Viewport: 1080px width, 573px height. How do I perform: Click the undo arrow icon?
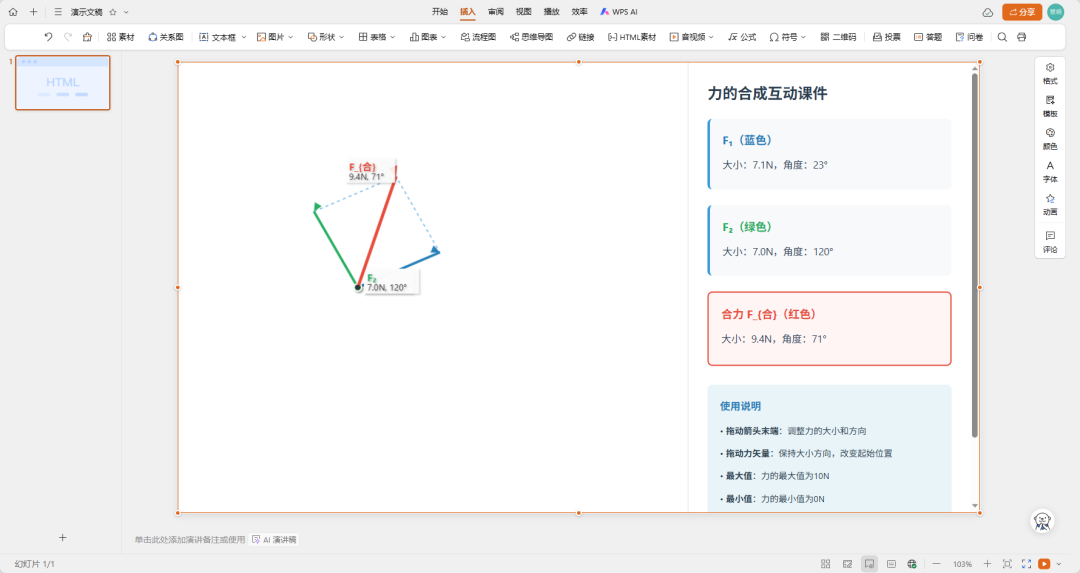48,37
